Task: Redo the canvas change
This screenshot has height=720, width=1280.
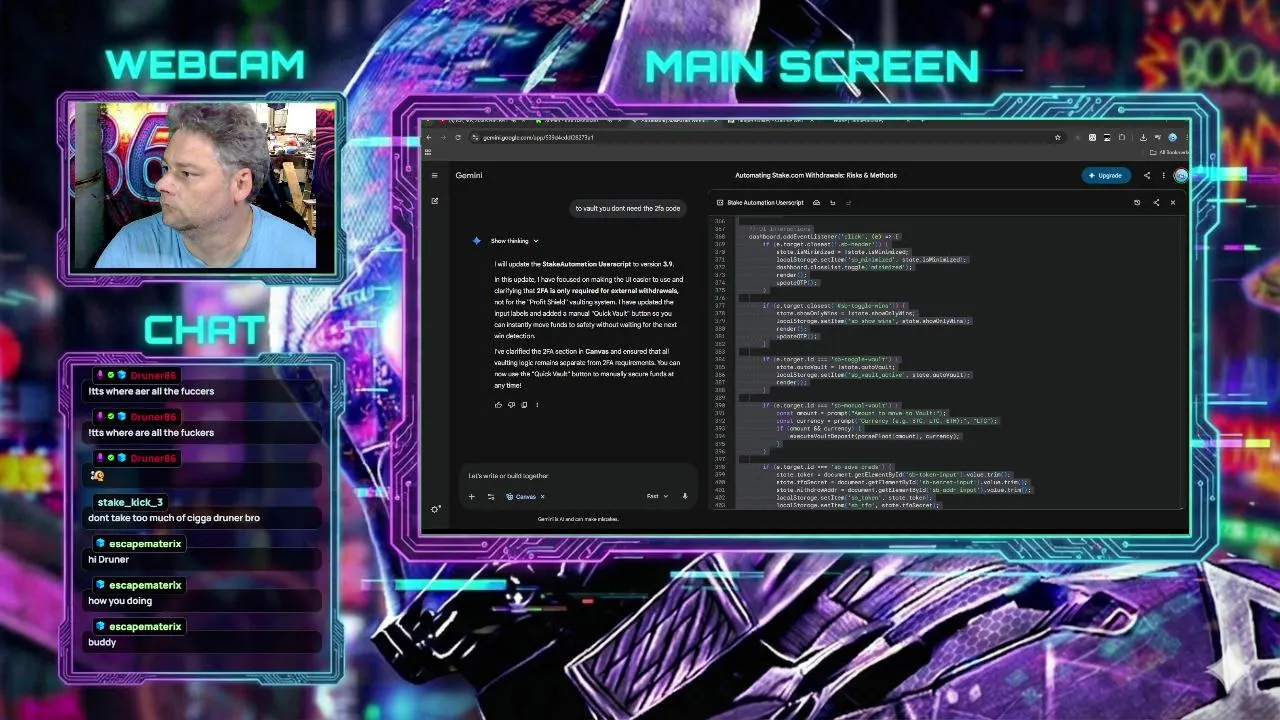Action: [848, 203]
